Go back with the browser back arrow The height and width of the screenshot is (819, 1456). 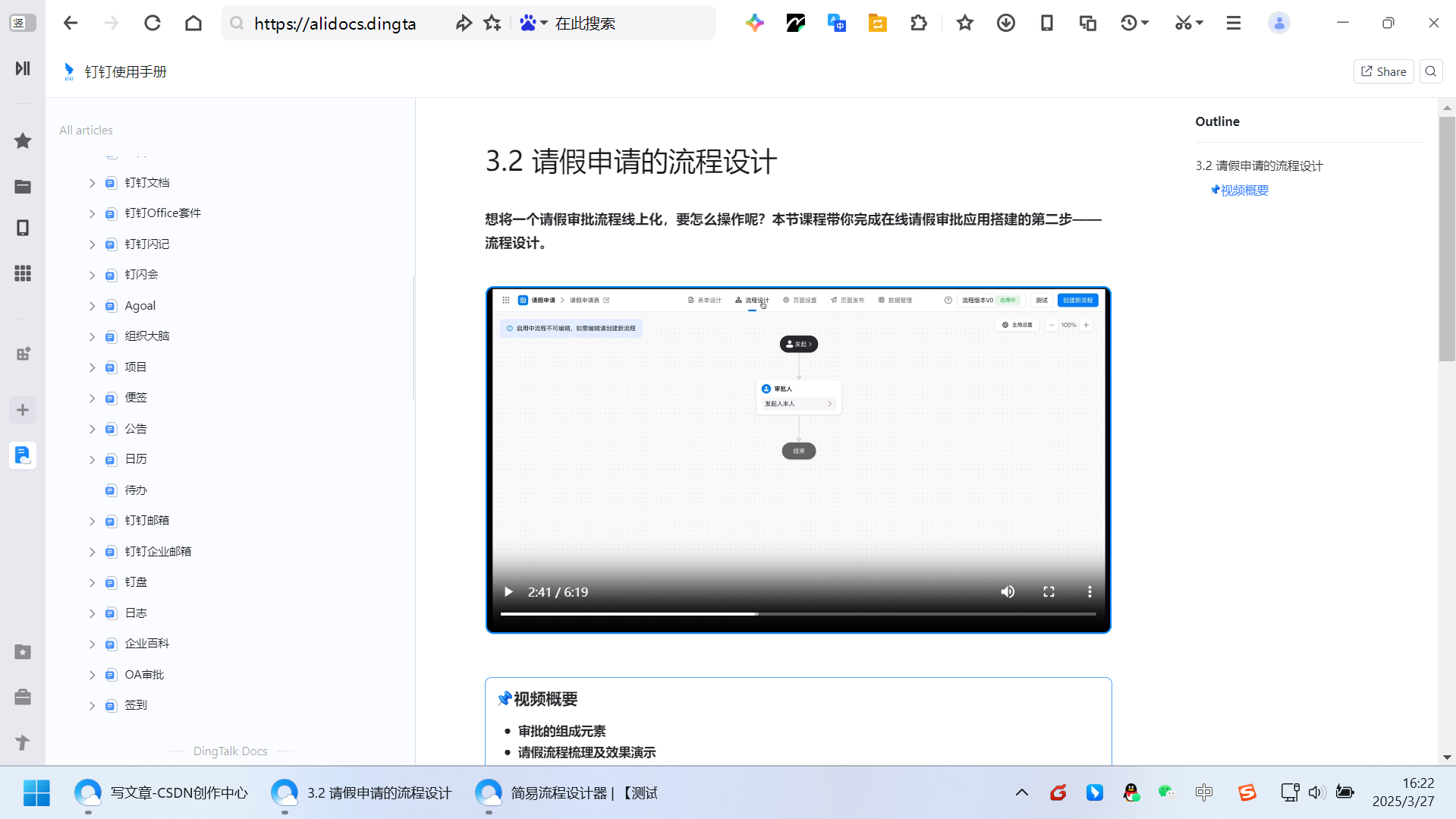(71, 23)
